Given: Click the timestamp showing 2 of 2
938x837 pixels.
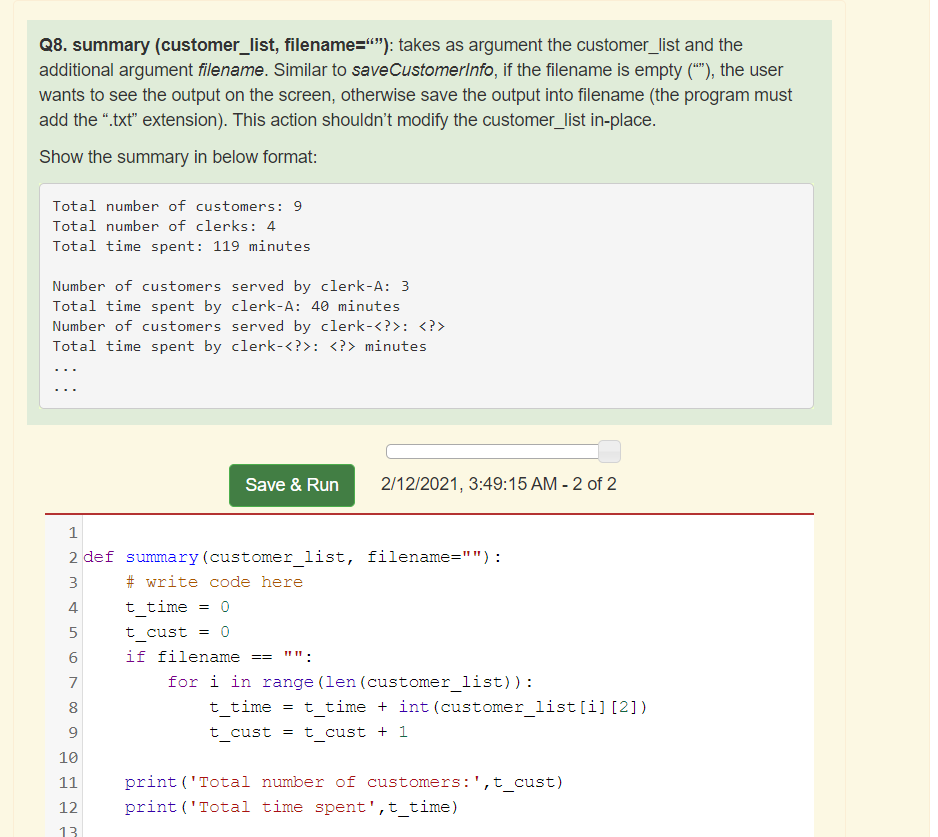Looking at the screenshot, I should [x=500, y=484].
